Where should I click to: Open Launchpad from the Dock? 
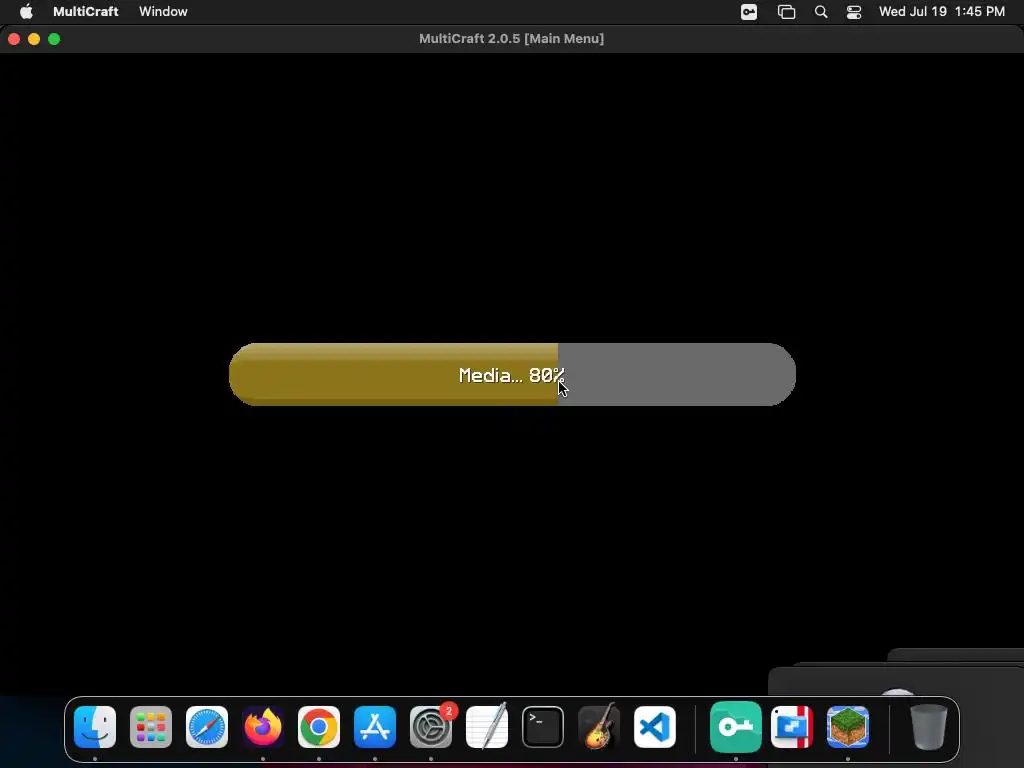(151, 727)
